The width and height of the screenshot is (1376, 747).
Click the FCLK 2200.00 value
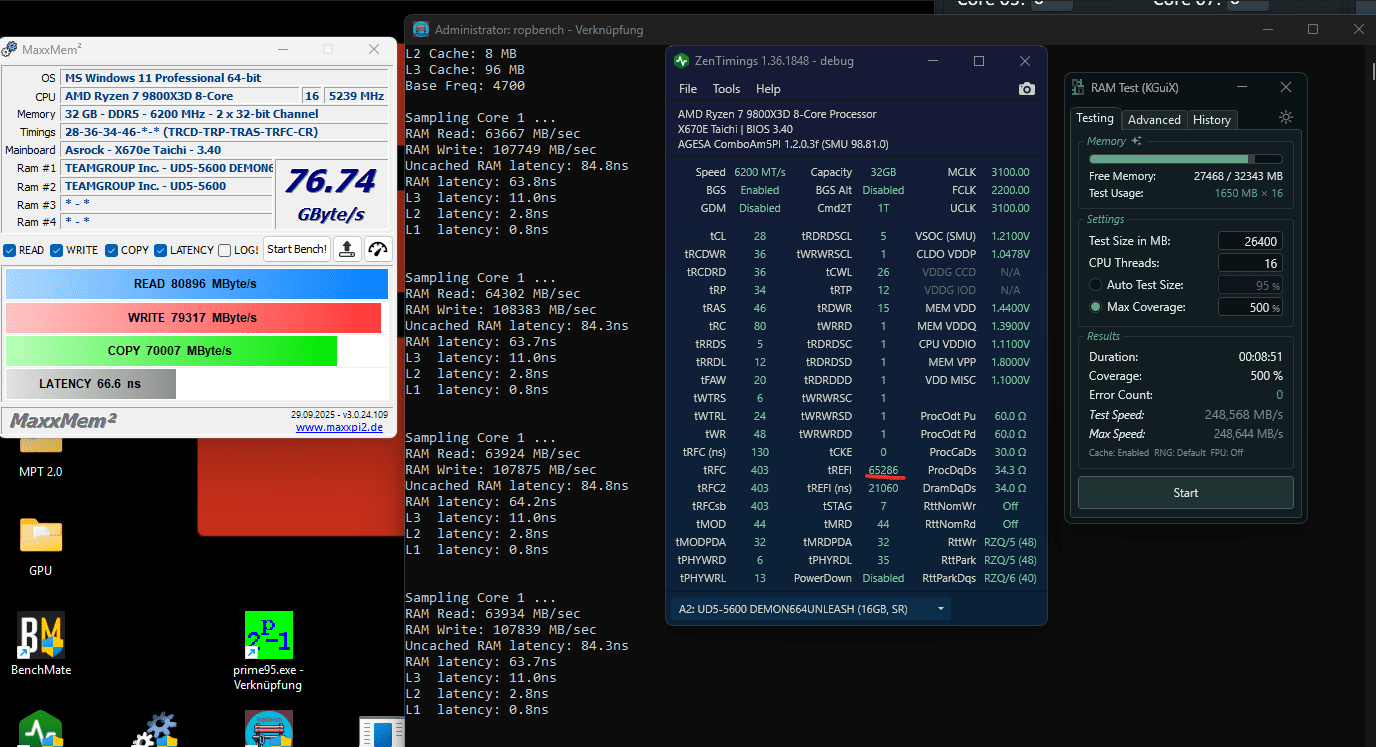pos(1010,190)
